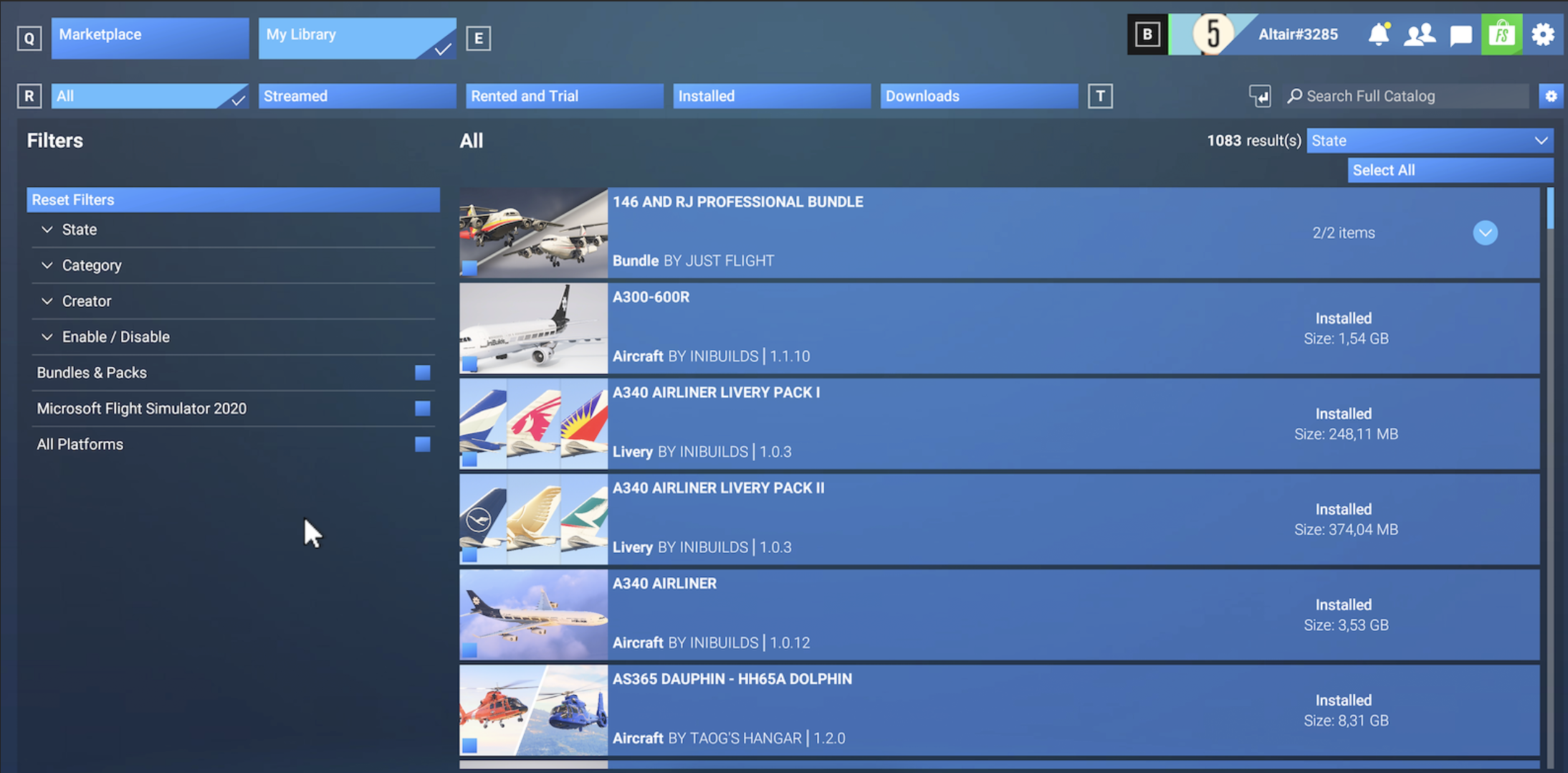
Task: Click the 2/2 items bundle count
Action: [x=1344, y=233]
